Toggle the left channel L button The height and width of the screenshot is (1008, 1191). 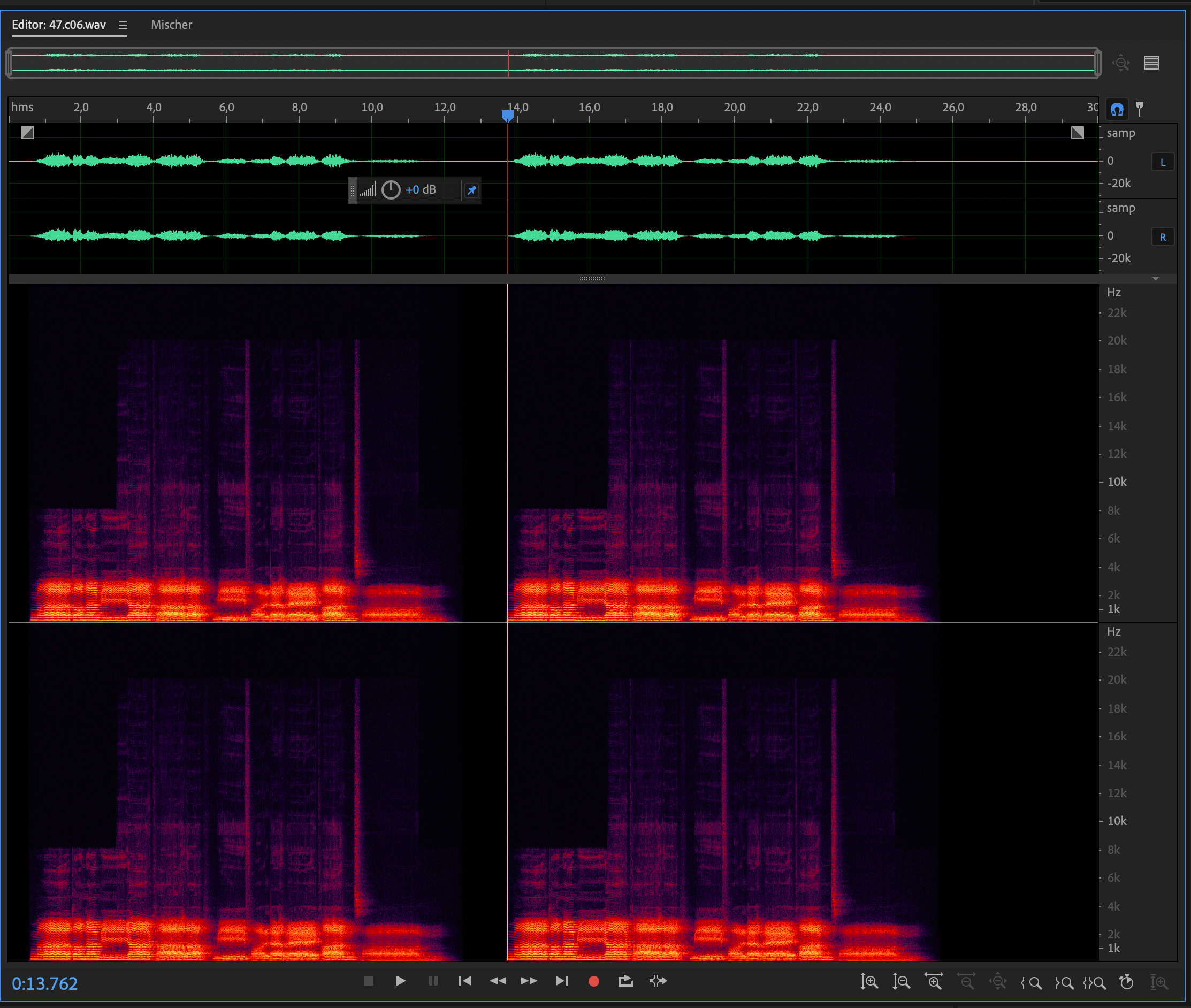[x=1163, y=162]
